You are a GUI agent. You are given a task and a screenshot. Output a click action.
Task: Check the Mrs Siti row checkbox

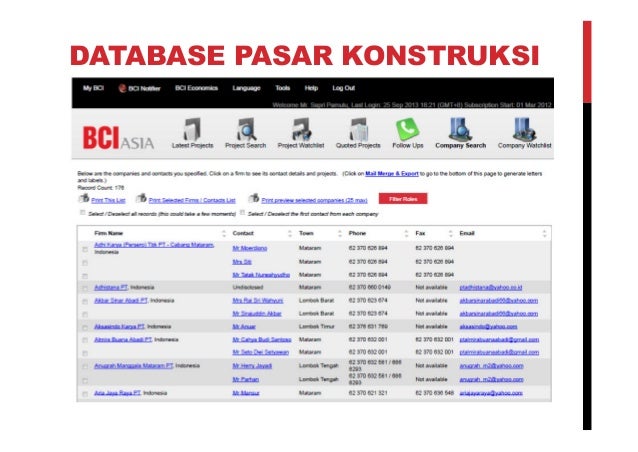(85, 263)
